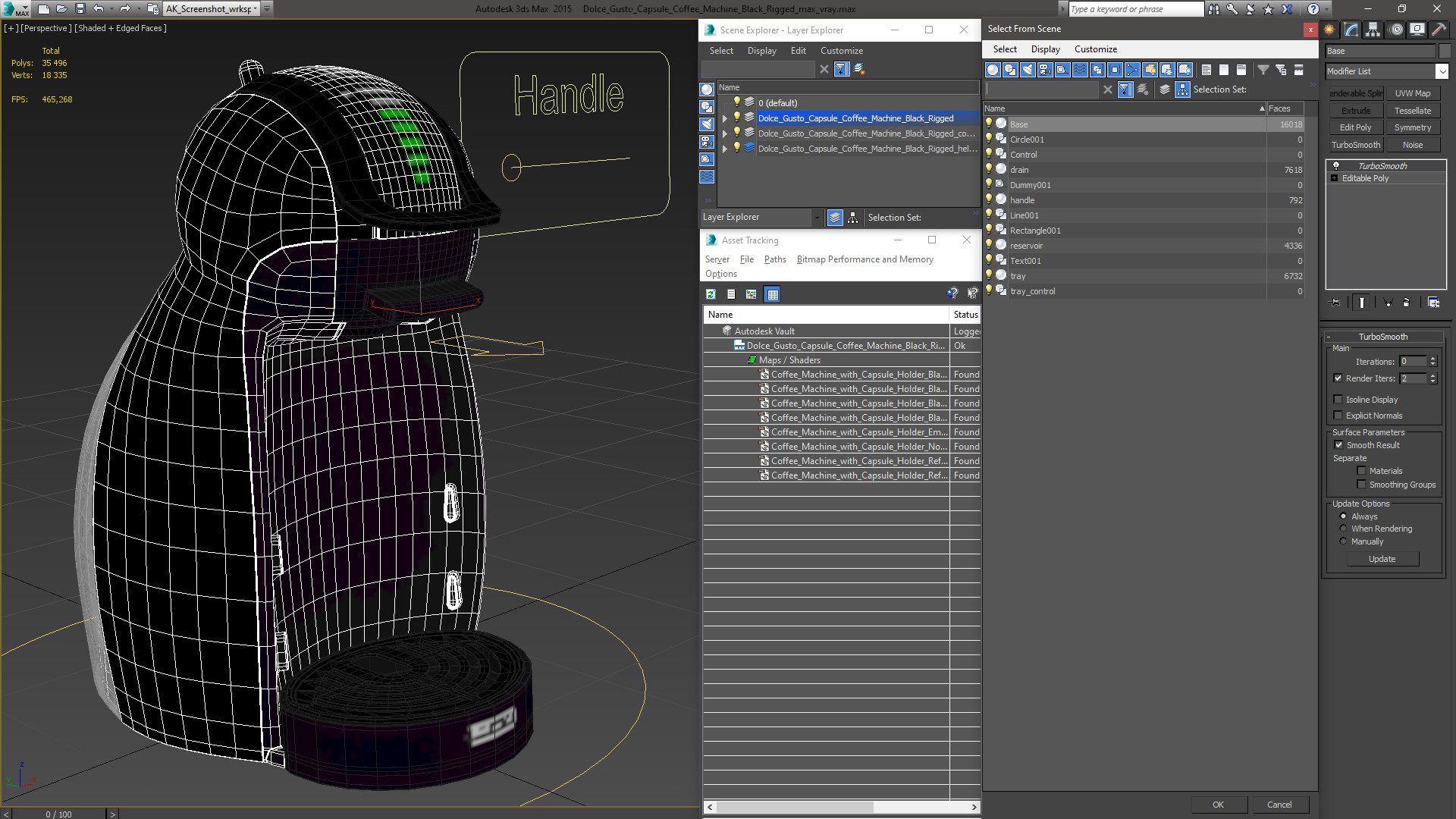Open Customize menu in Select From Scene
This screenshot has height=819, width=1456.
point(1095,49)
